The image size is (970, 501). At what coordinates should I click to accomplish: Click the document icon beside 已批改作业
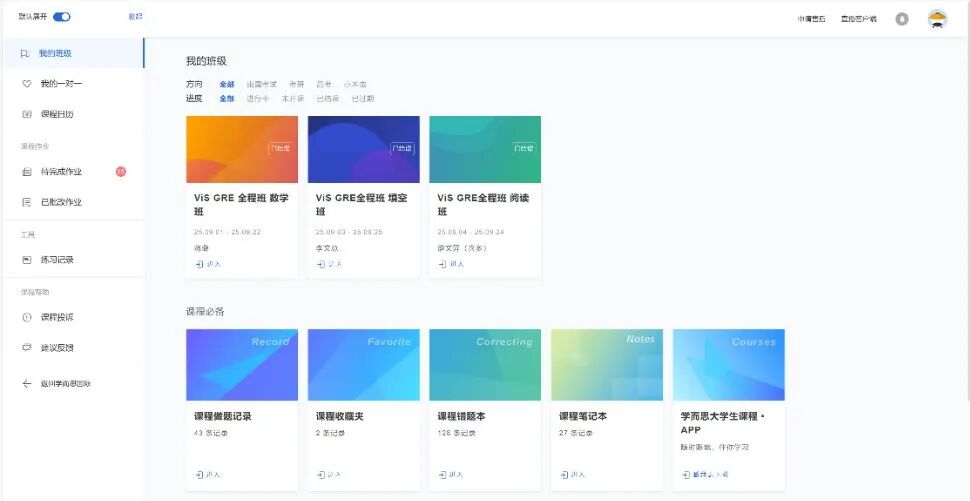click(x=27, y=202)
